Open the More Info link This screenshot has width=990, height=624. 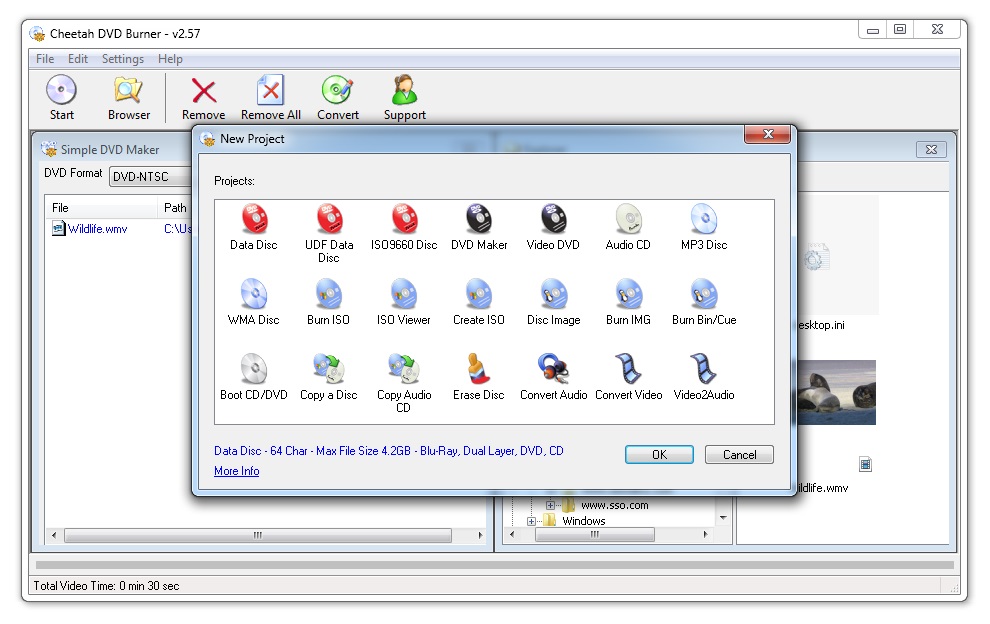(x=236, y=471)
